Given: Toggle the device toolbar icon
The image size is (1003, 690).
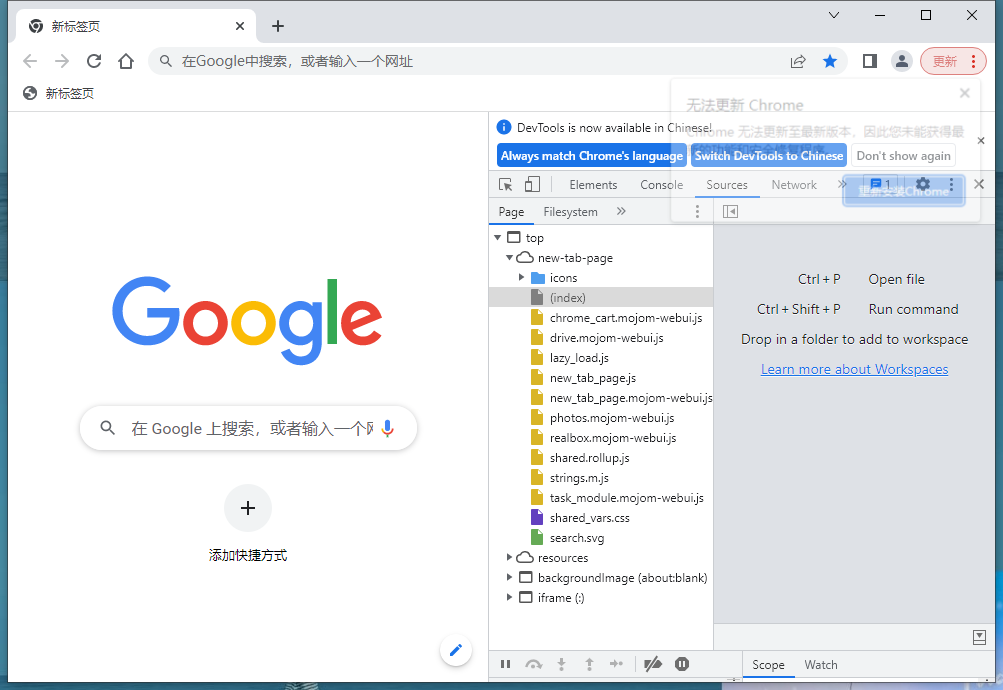Looking at the screenshot, I should pyautogui.click(x=532, y=185).
